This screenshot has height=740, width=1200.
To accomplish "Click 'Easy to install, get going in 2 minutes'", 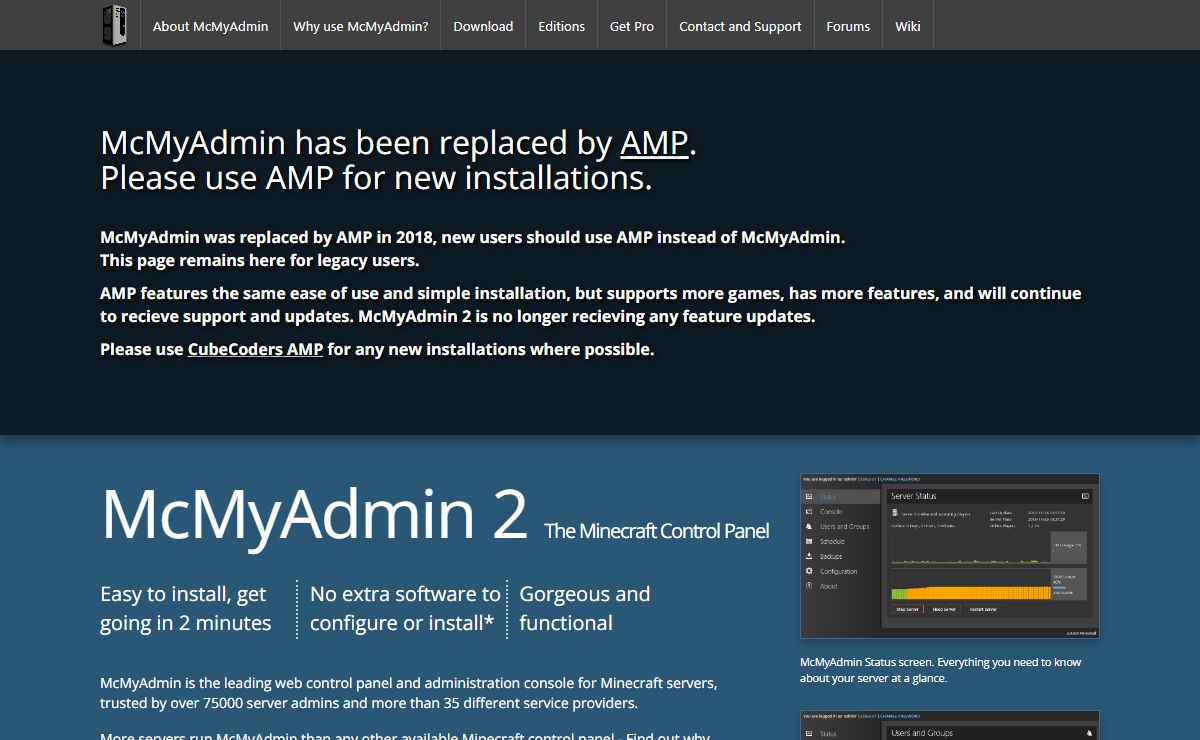I will 186,608.
